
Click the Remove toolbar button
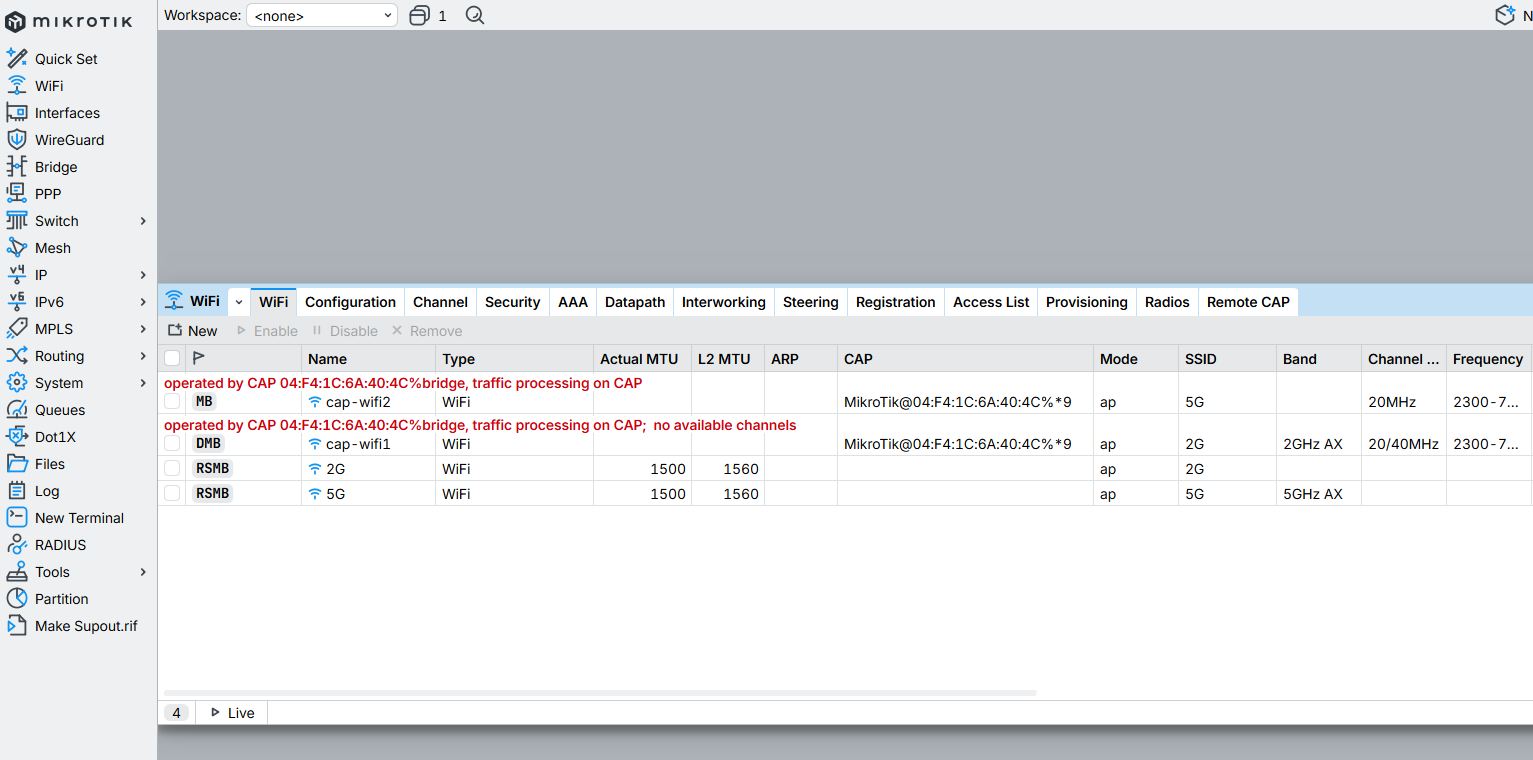(427, 331)
